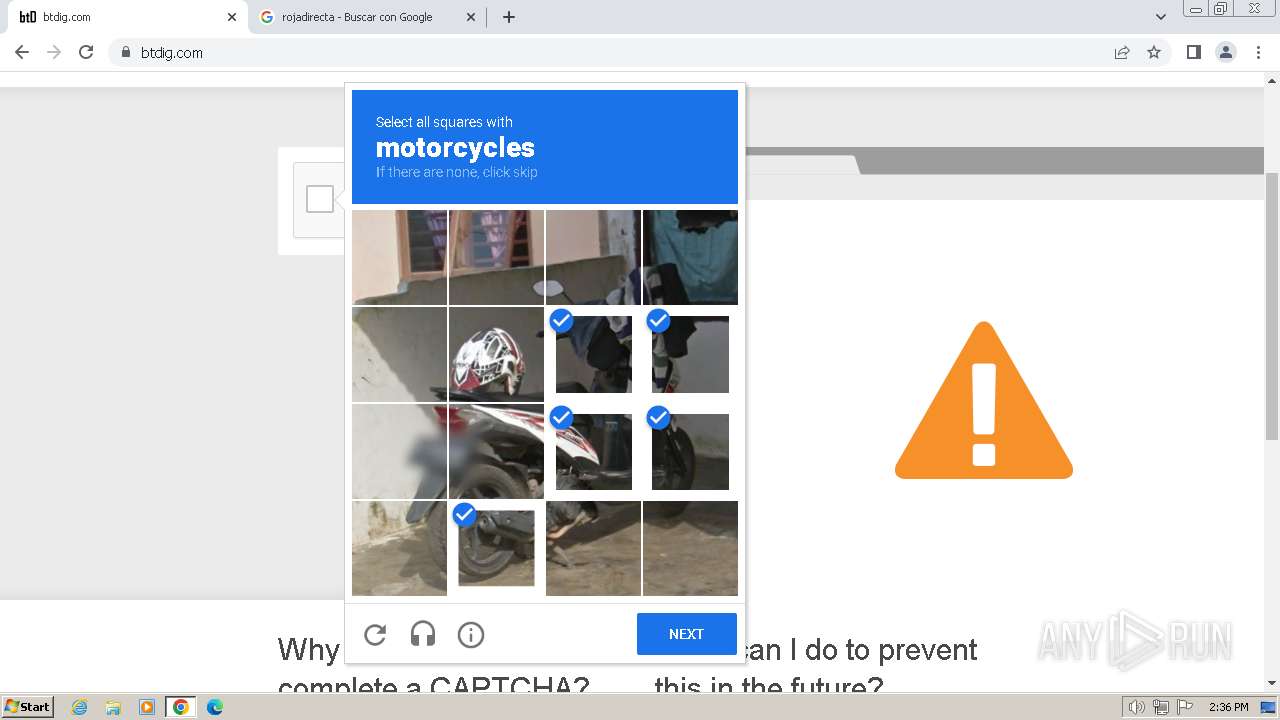Select top-left tile with the window
Viewport: 1280px width, 720px height.
point(399,257)
